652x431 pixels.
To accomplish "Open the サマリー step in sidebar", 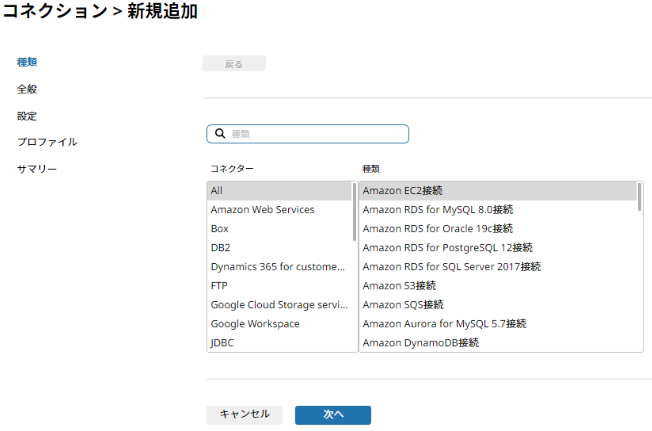I will [37, 169].
